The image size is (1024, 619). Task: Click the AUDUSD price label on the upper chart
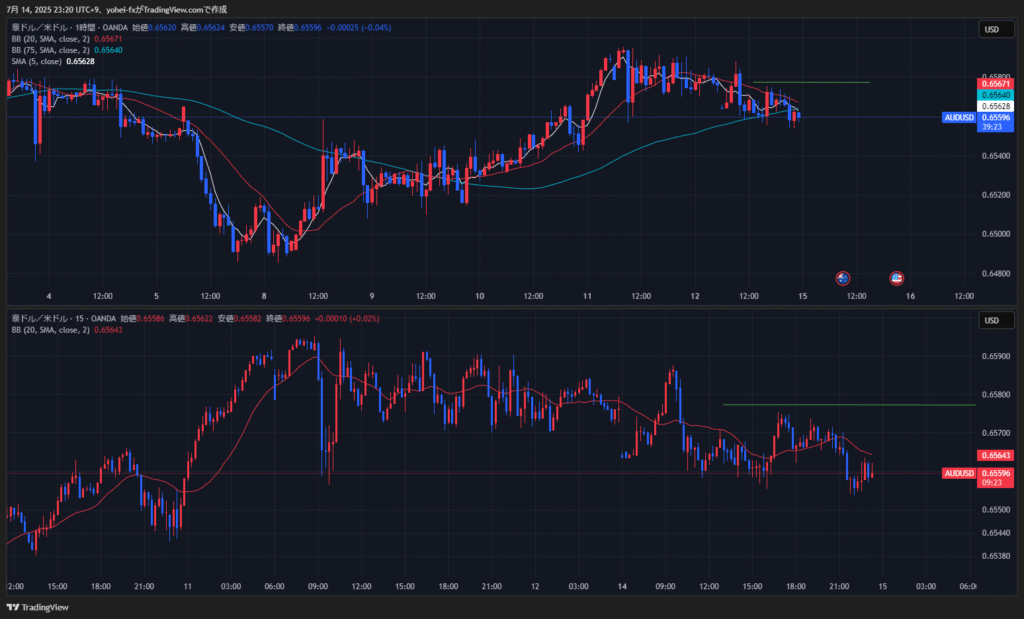tap(958, 118)
